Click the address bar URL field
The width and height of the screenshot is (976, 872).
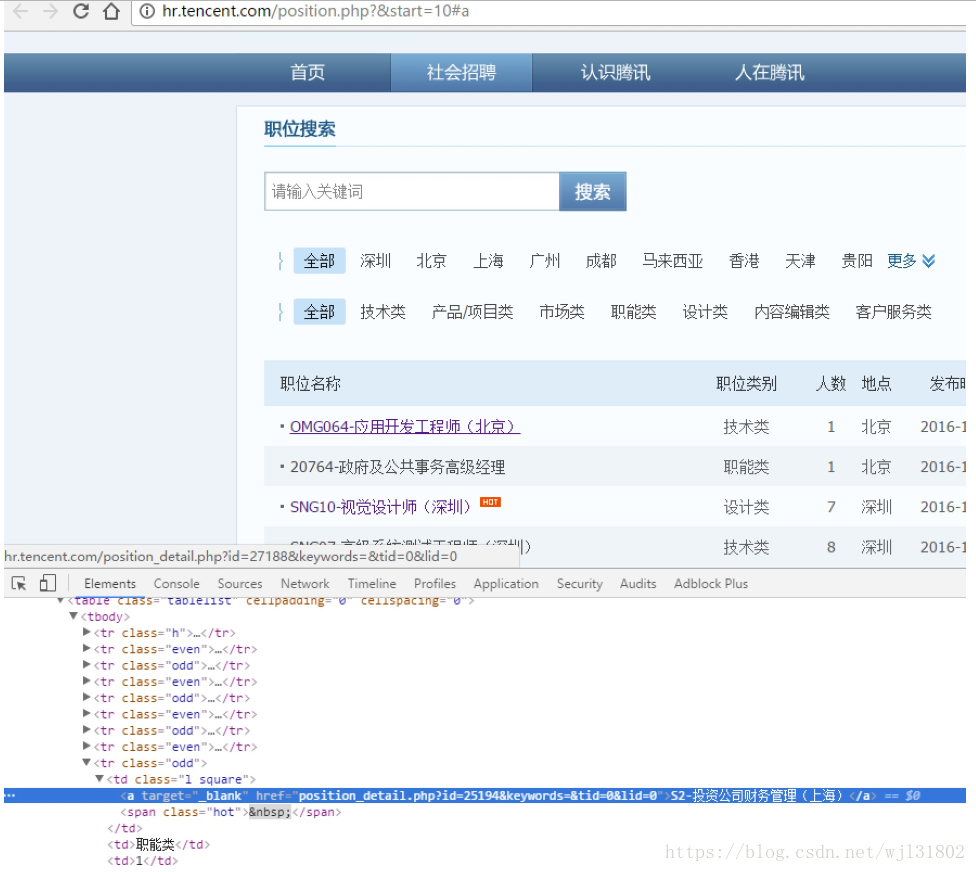[548, 11]
